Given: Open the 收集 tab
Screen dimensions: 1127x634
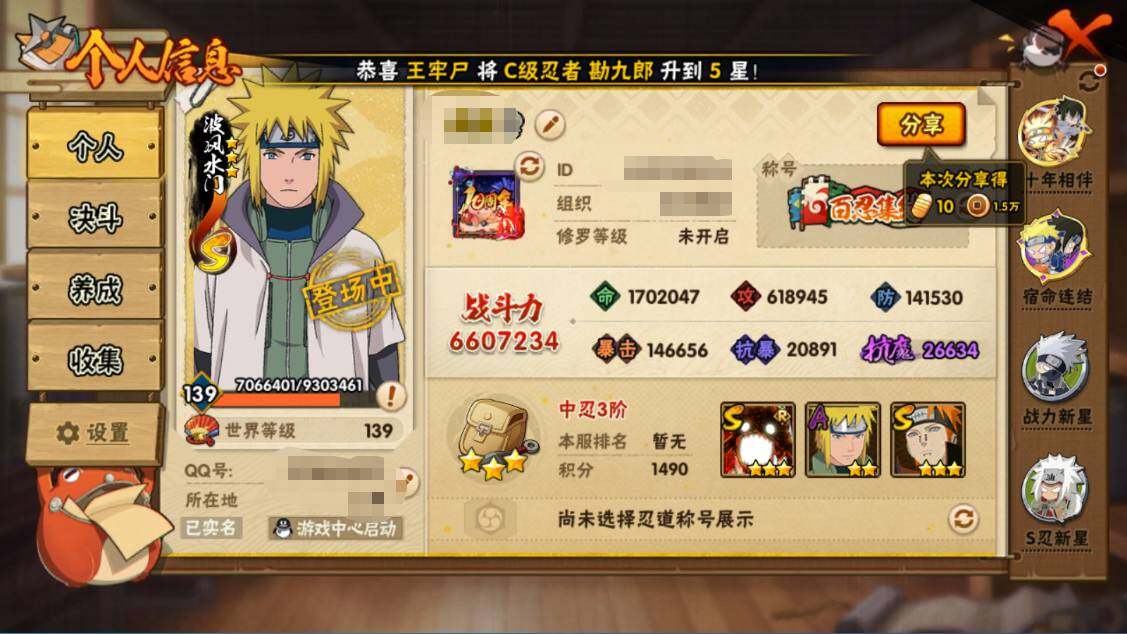Looking at the screenshot, I should 94,359.
